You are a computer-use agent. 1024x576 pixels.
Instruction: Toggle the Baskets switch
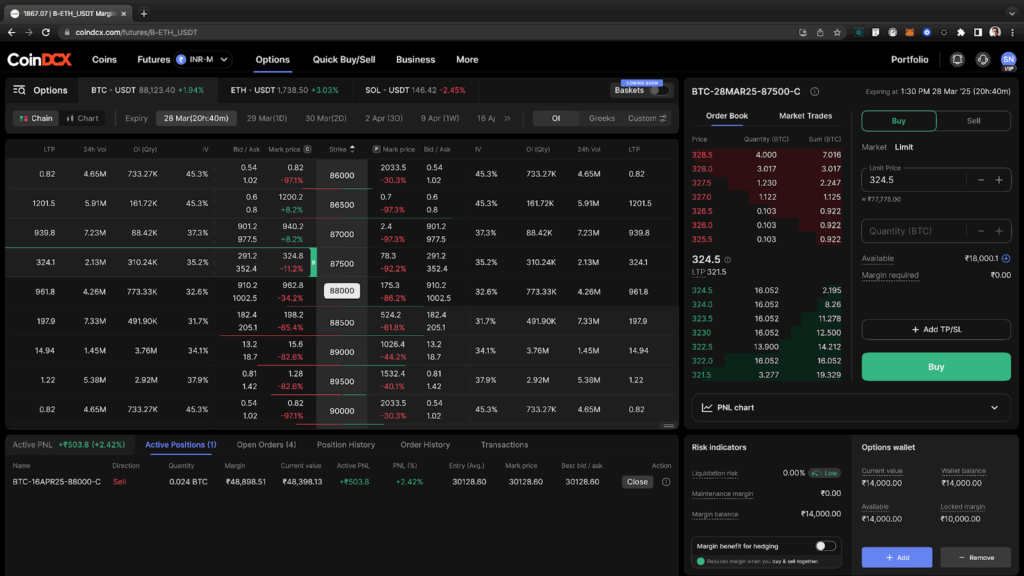(x=660, y=91)
